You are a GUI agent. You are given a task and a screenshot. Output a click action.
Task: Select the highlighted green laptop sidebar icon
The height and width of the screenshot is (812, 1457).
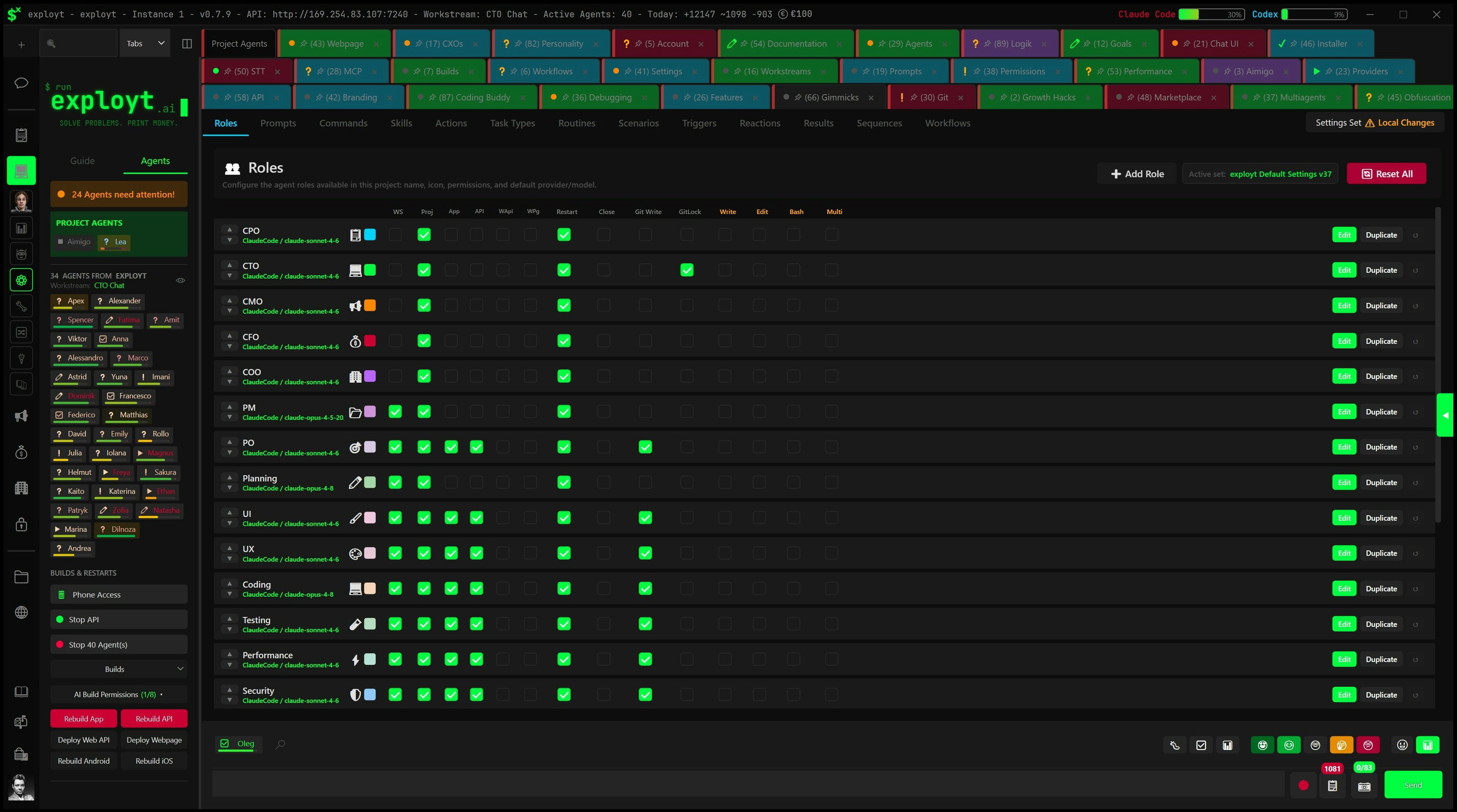[21, 171]
